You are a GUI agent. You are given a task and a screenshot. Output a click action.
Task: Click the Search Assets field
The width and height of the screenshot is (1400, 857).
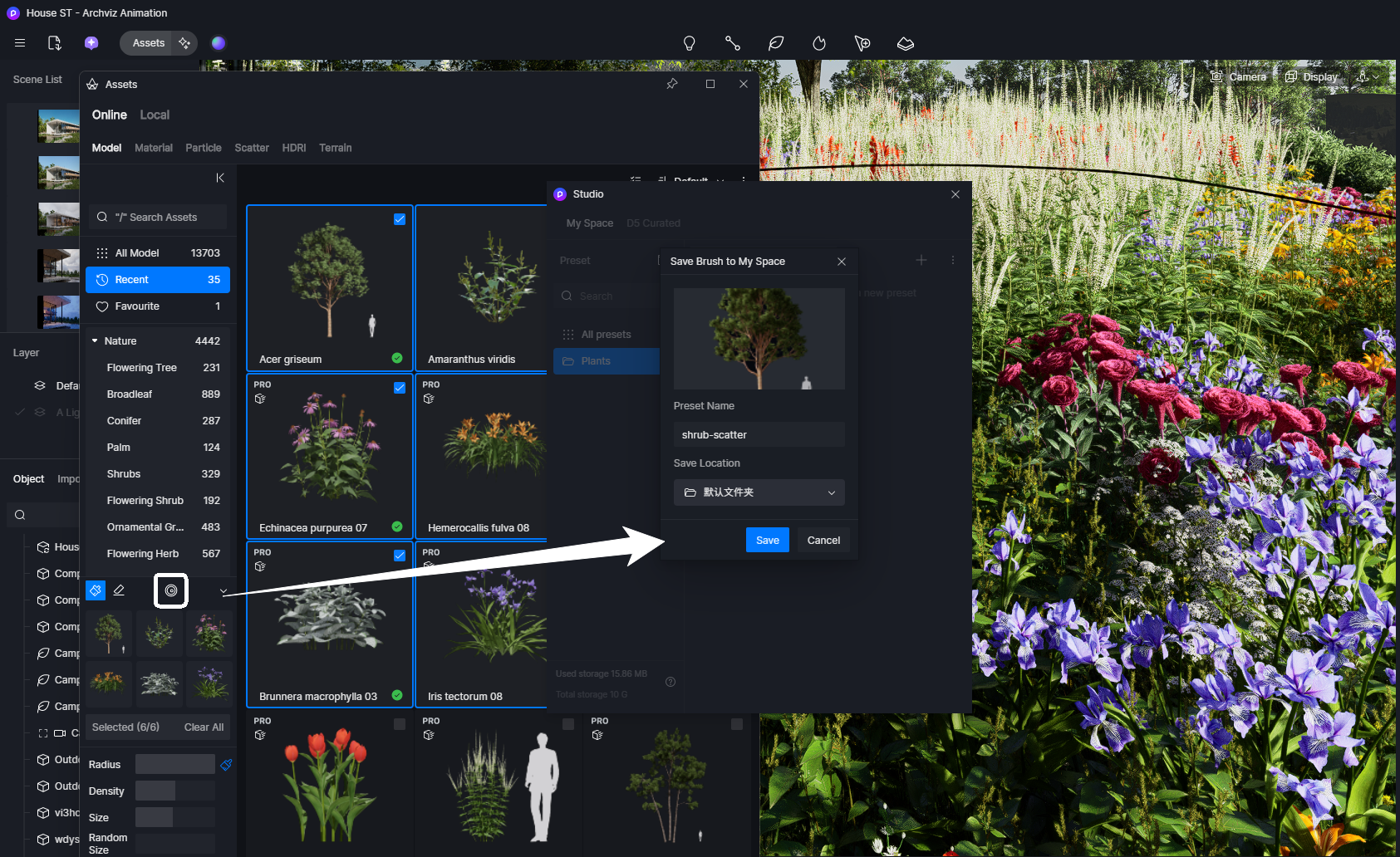click(158, 217)
